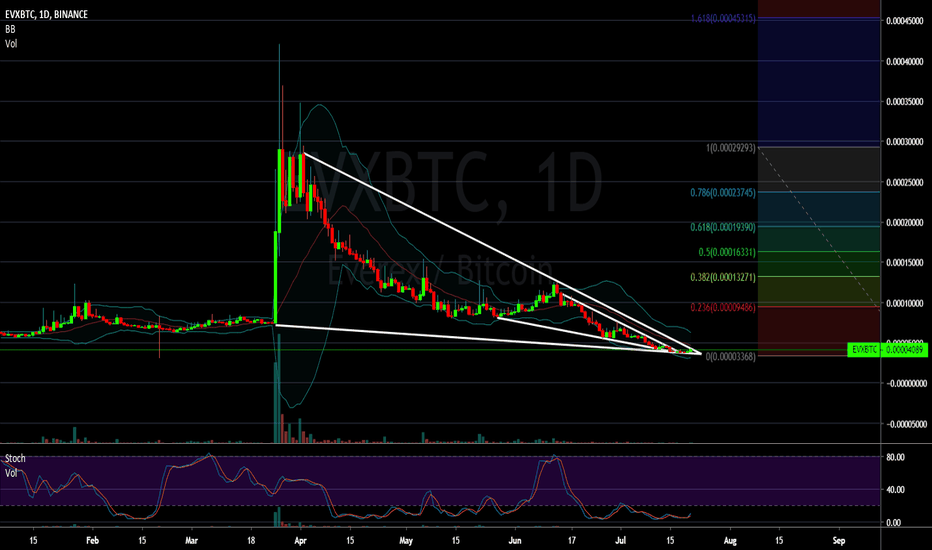This screenshot has width=932, height=550.
Task: Click -0.00000000 on the price axis
Action: (x=906, y=384)
